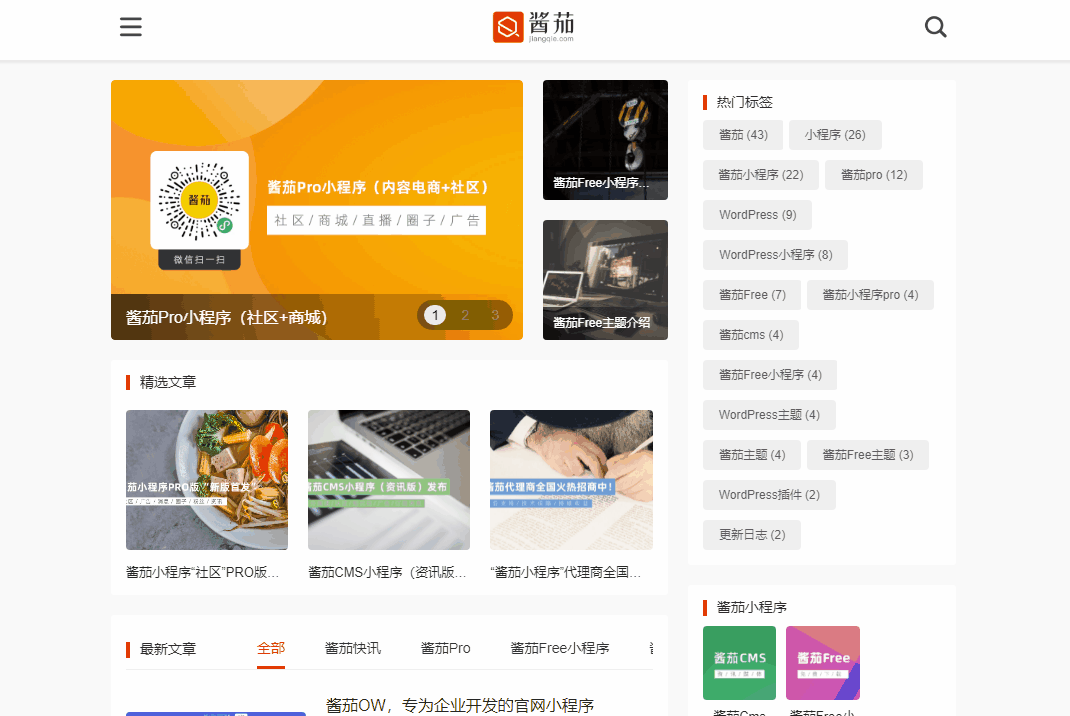Click the 酱茄小程序 PRO版 food thumbnail
The width and height of the screenshot is (1070, 716).
point(207,479)
